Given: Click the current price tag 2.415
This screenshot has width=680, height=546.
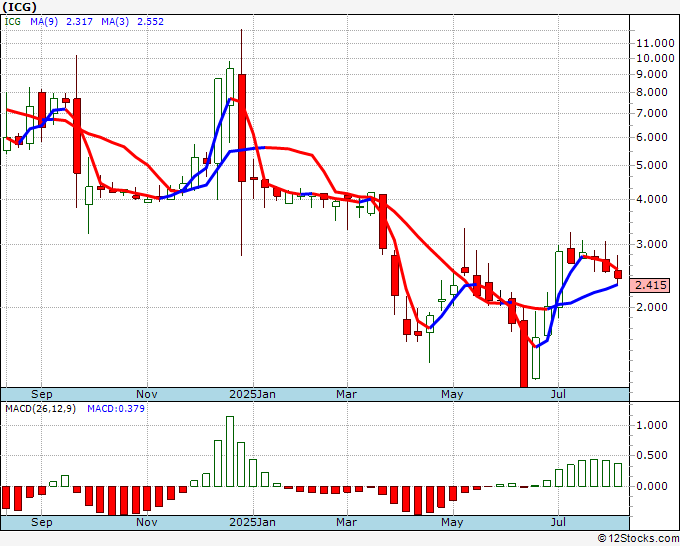Looking at the screenshot, I should pyautogui.click(x=651, y=285).
